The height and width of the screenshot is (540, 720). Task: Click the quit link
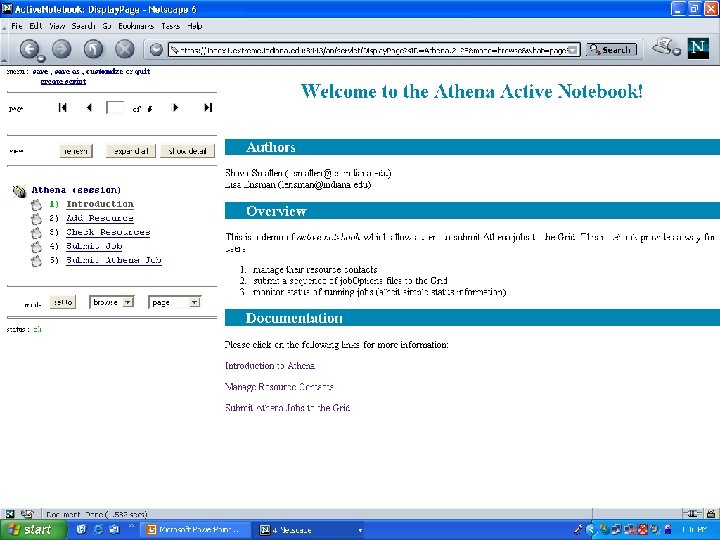pos(142,72)
